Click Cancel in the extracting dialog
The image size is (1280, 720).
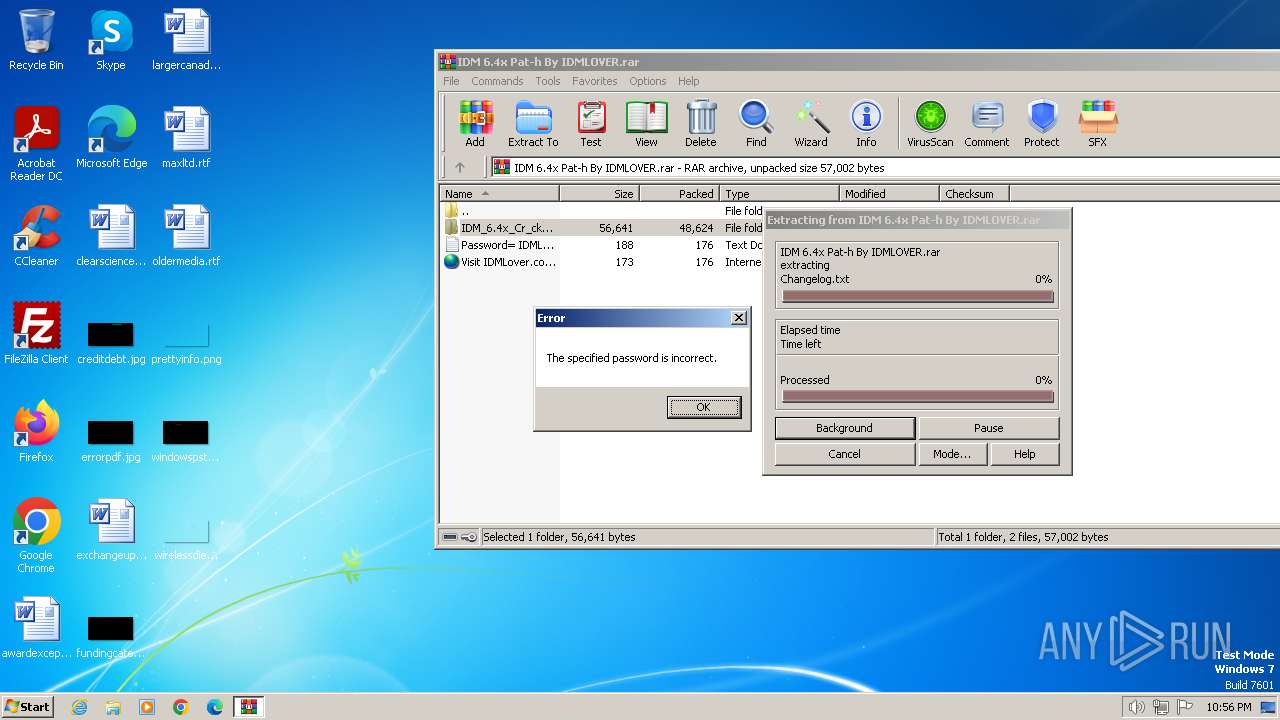pyautogui.click(x=845, y=454)
